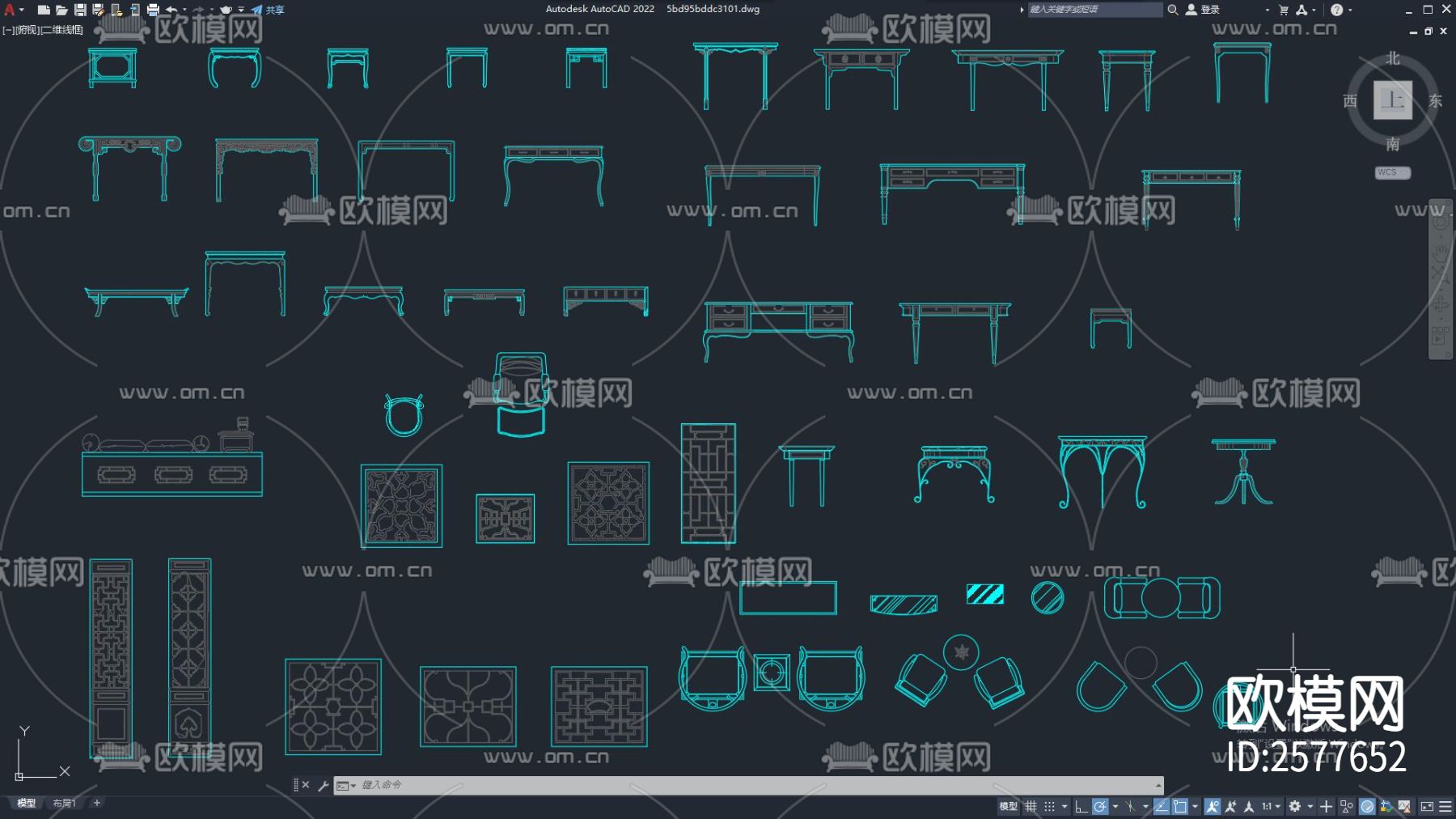Click the annotation monitor plus icon

(1326, 806)
